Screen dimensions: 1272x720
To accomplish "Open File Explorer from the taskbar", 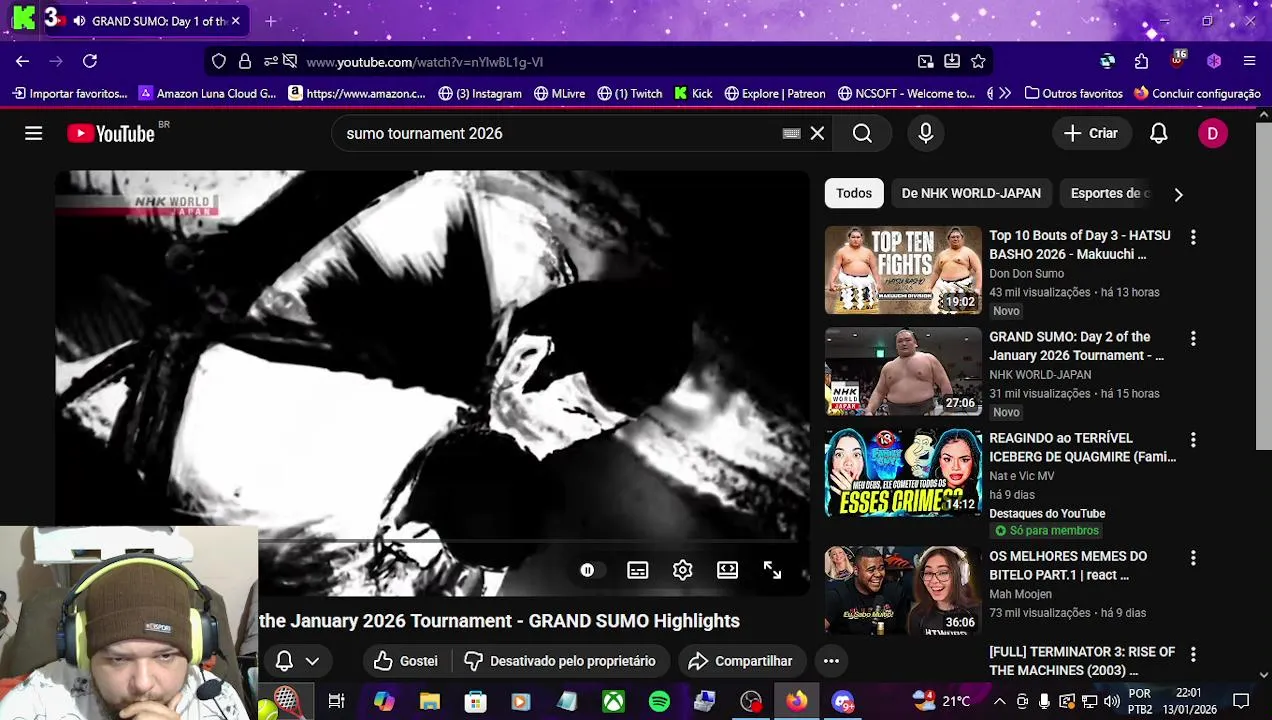I will click(x=429, y=701).
